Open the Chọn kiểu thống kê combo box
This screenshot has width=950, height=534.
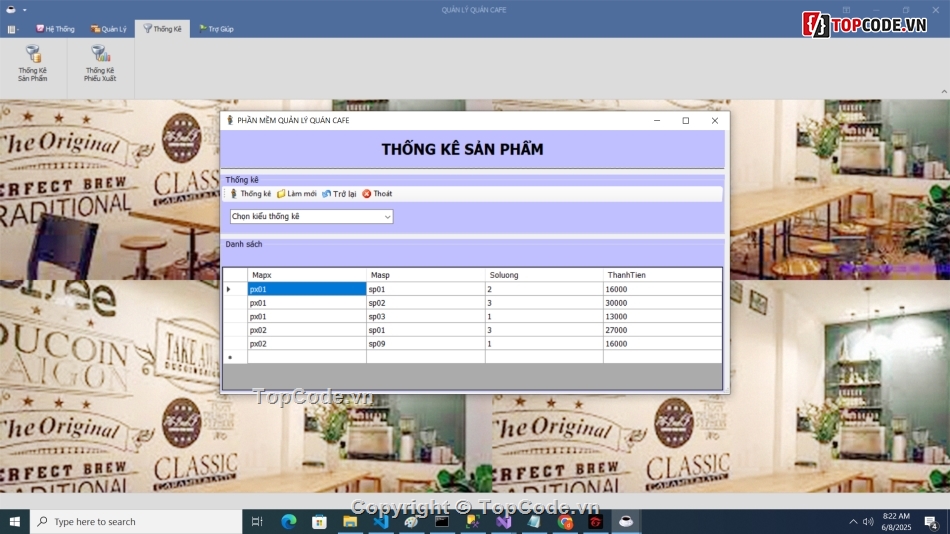[311, 216]
